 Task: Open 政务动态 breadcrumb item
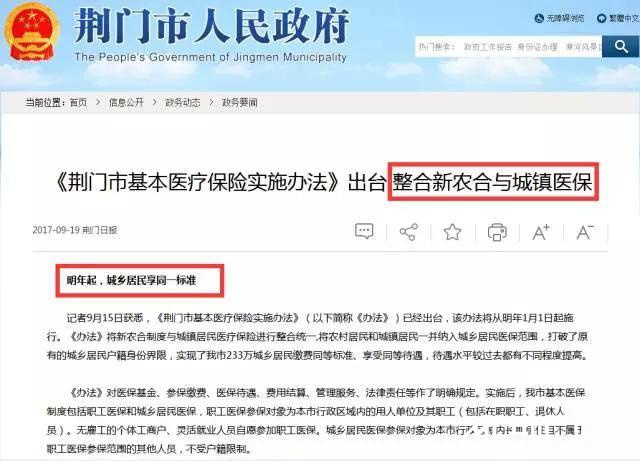(x=182, y=102)
